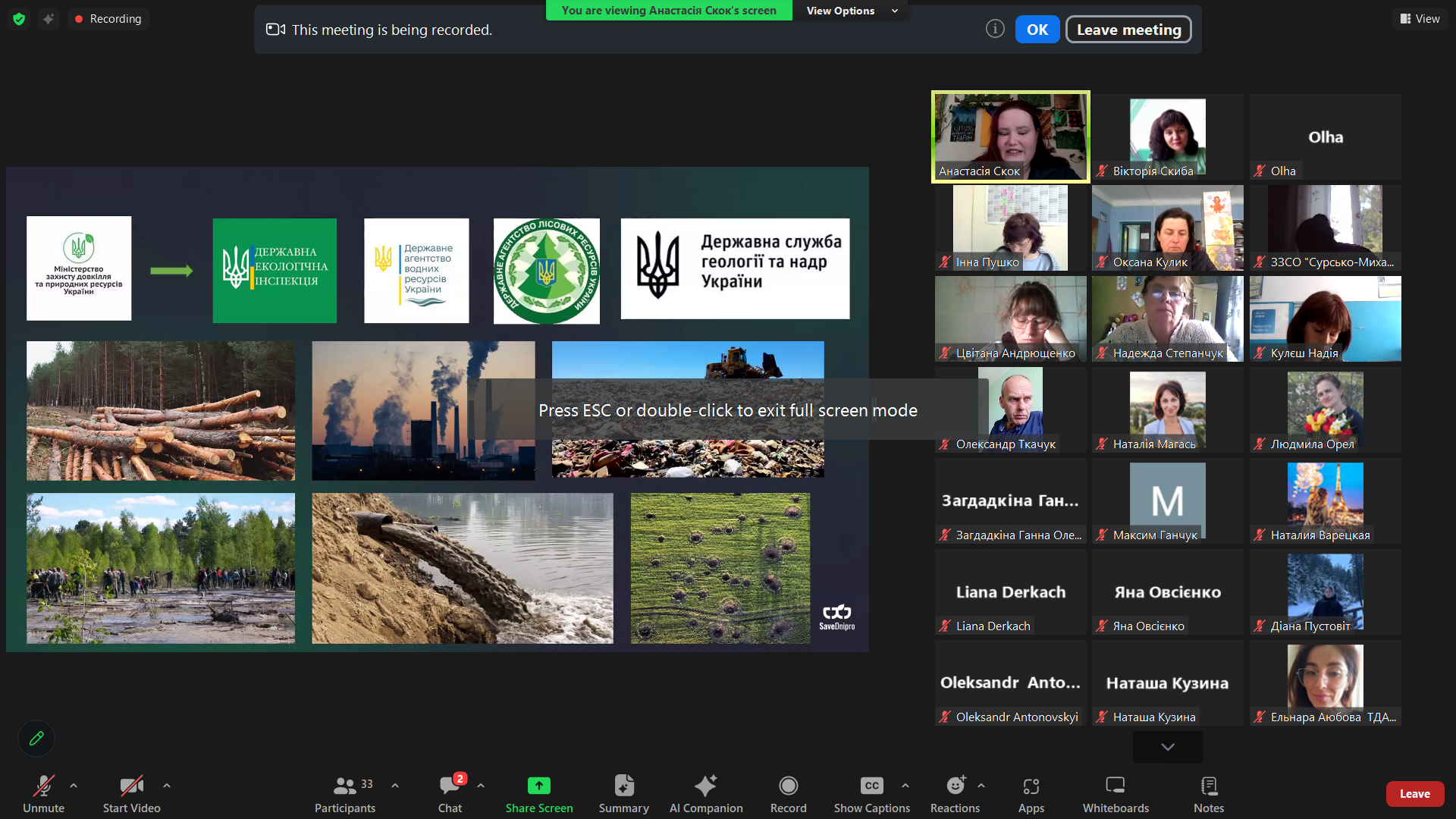Click the green Share Screen icon

click(538, 786)
